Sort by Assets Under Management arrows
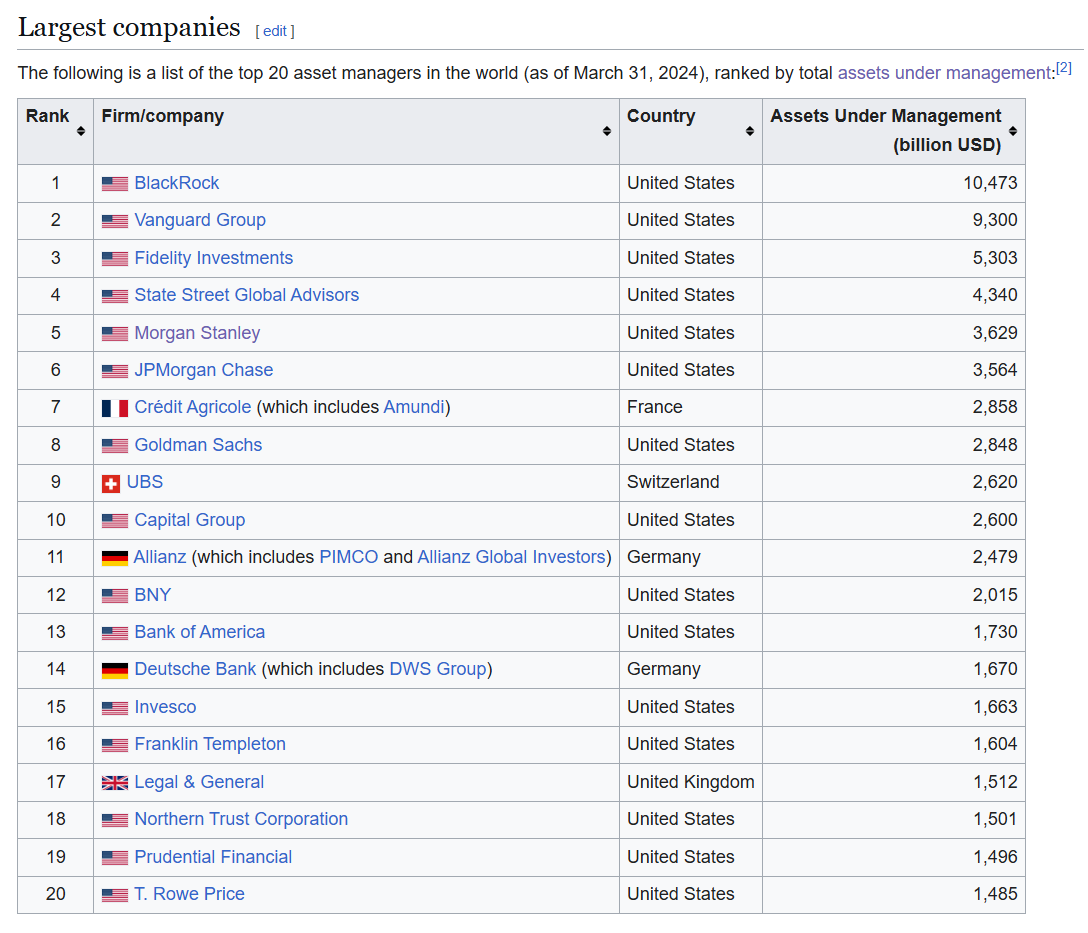 [x=1012, y=131]
